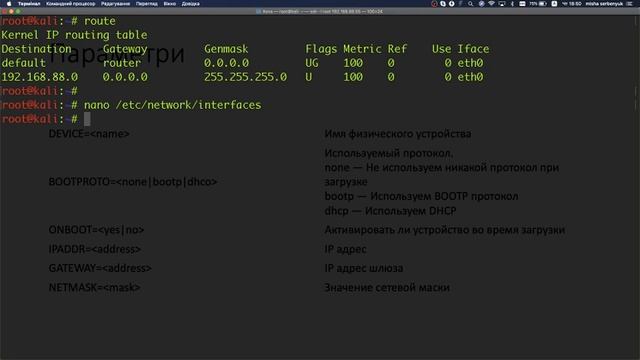Open the Вікно menu
This screenshot has height=360, width=640.
click(x=170, y=4)
